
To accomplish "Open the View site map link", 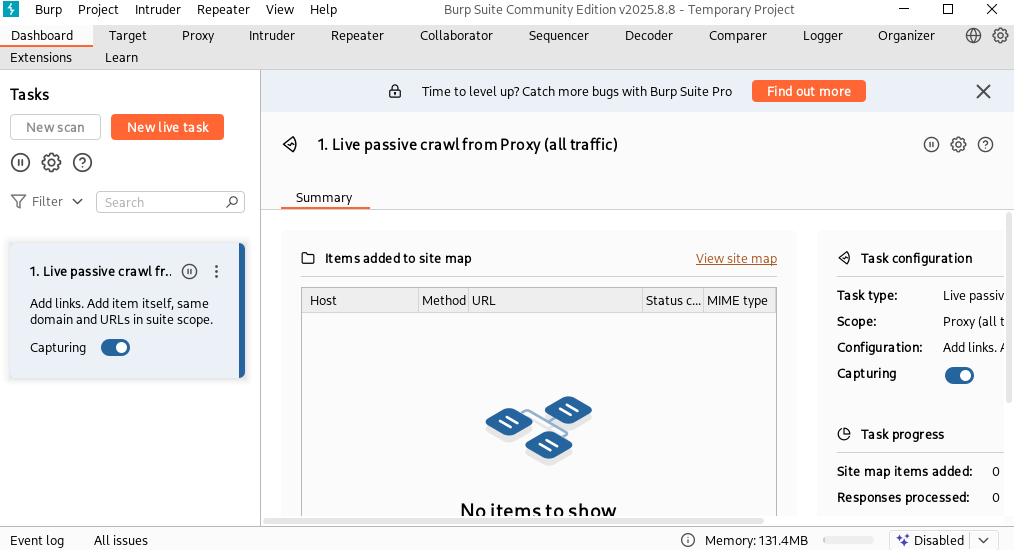I will (x=736, y=258).
